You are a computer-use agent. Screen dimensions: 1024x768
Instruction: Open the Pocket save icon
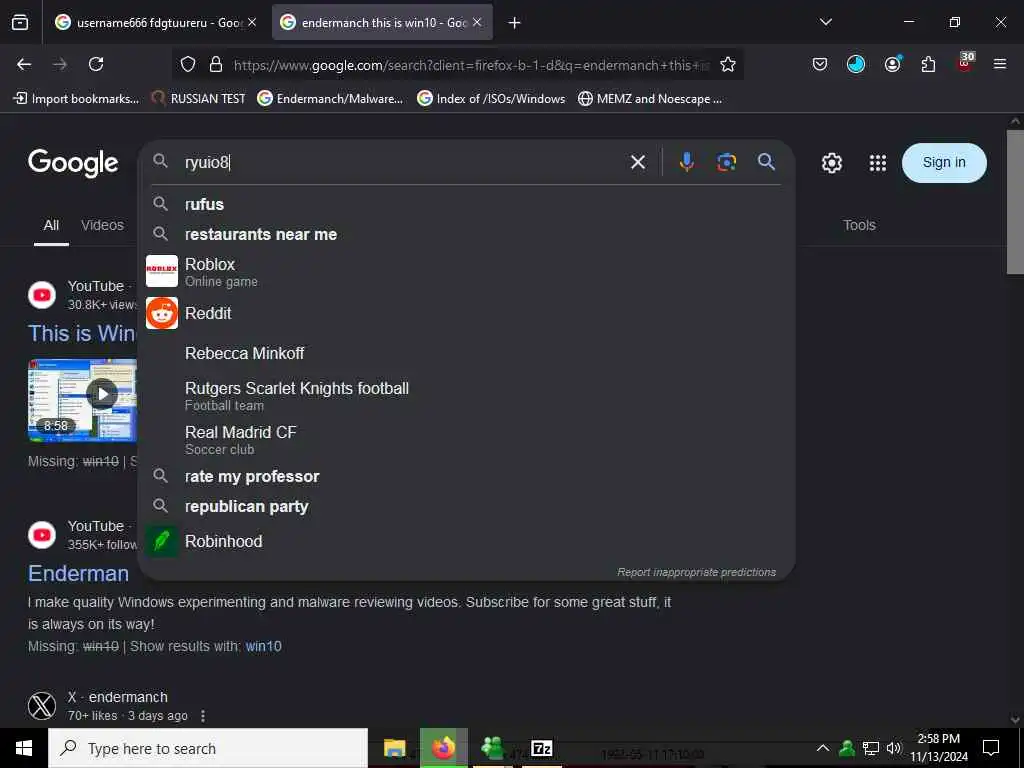pos(820,64)
